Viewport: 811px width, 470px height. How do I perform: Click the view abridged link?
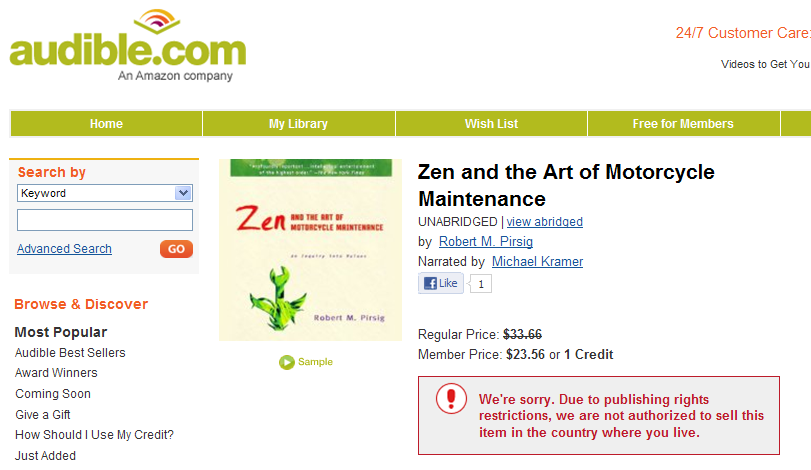click(545, 222)
